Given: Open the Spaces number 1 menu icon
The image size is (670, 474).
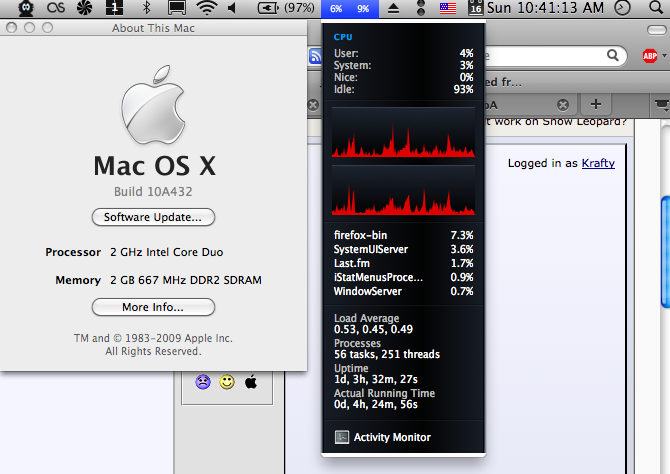Looking at the screenshot, I should click(x=114, y=7).
